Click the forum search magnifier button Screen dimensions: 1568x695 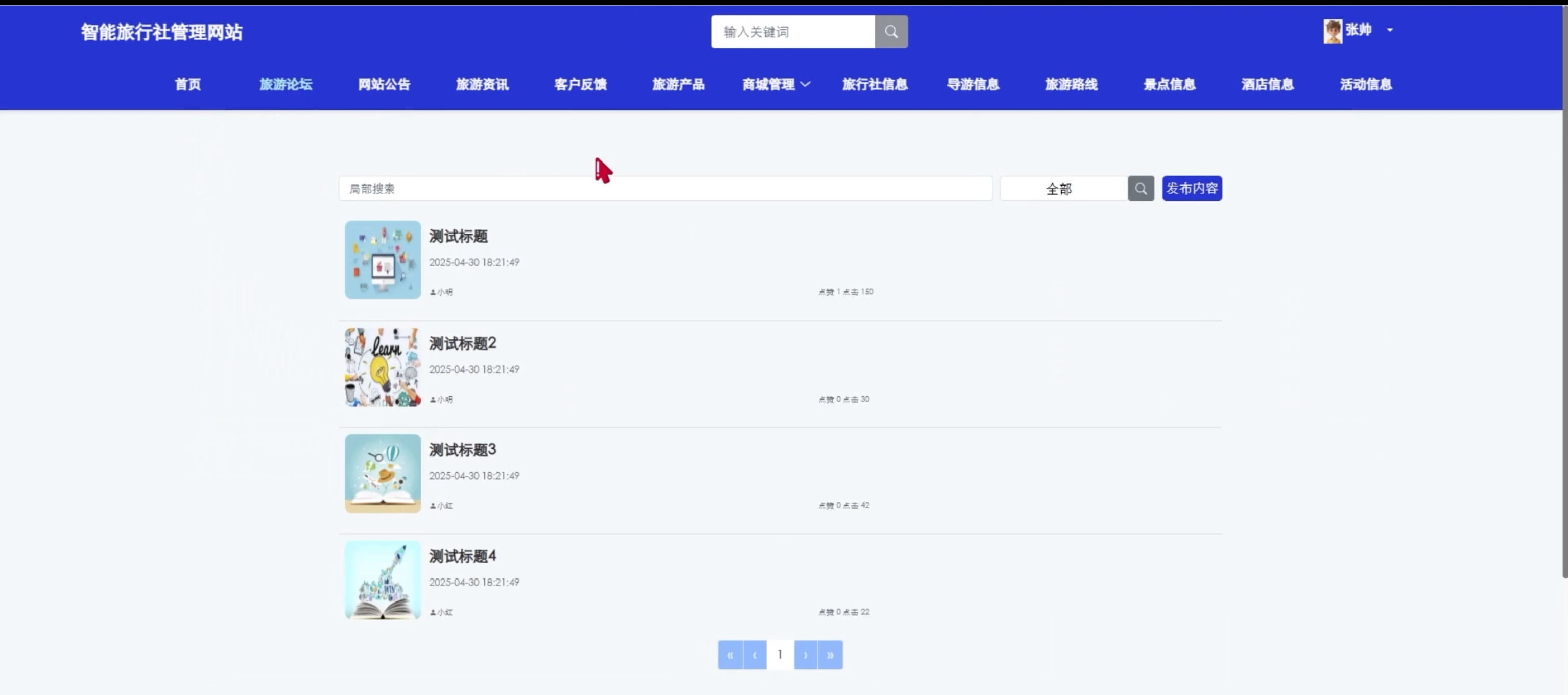click(x=1140, y=189)
